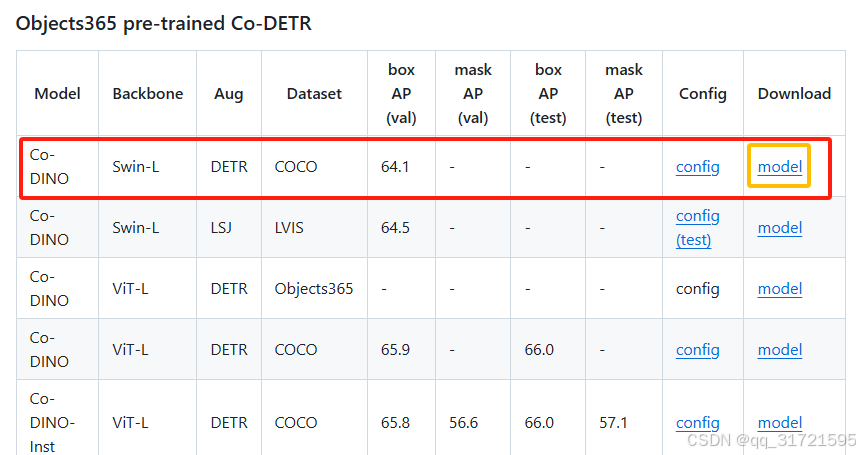Open config link in the Co-DINO-Inst row
Screen dimensions: 860x455
click(x=697, y=423)
